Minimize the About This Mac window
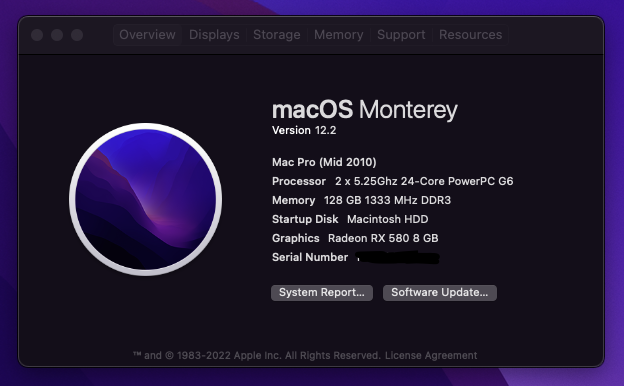The image size is (624, 386). tap(57, 35)
